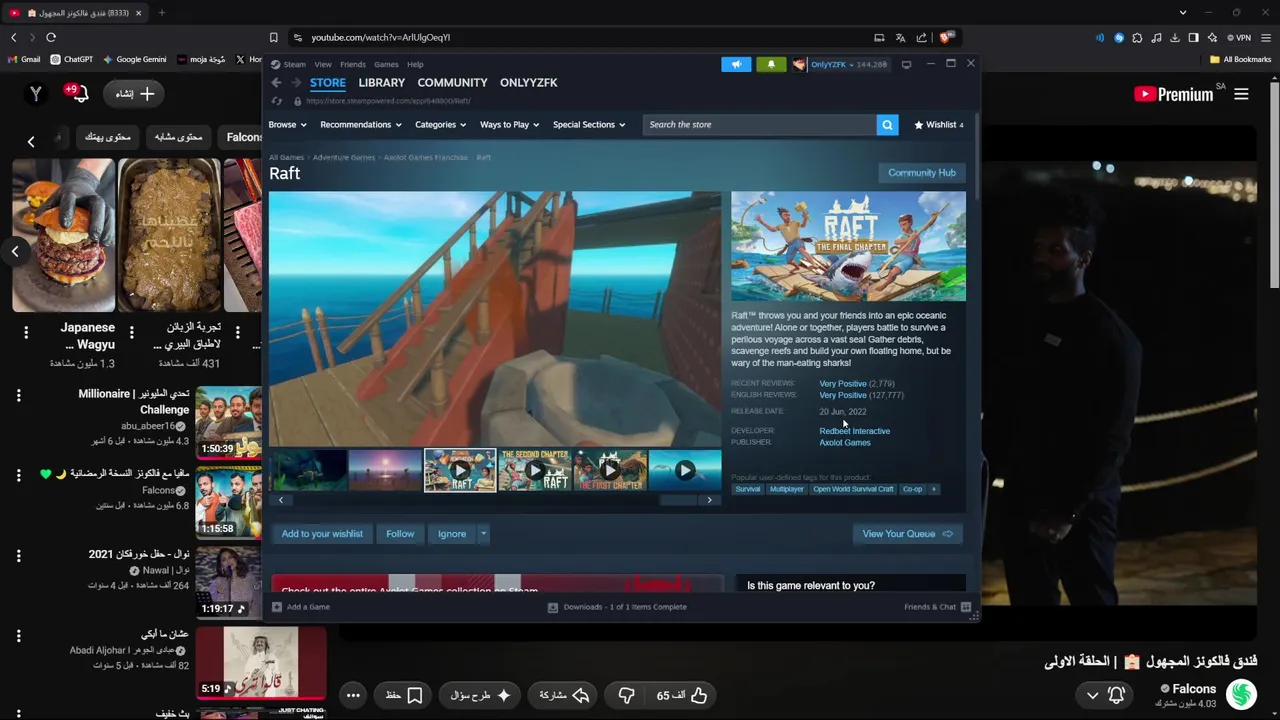Expand the Special Sections dropdown
1280x720 pixels.
(589, 125)
